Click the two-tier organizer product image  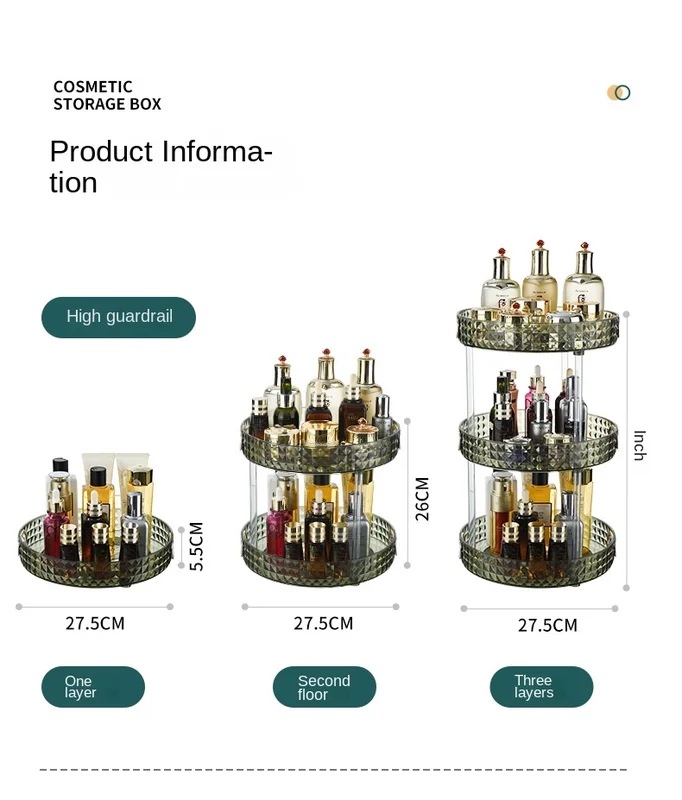tap(320, 468)
